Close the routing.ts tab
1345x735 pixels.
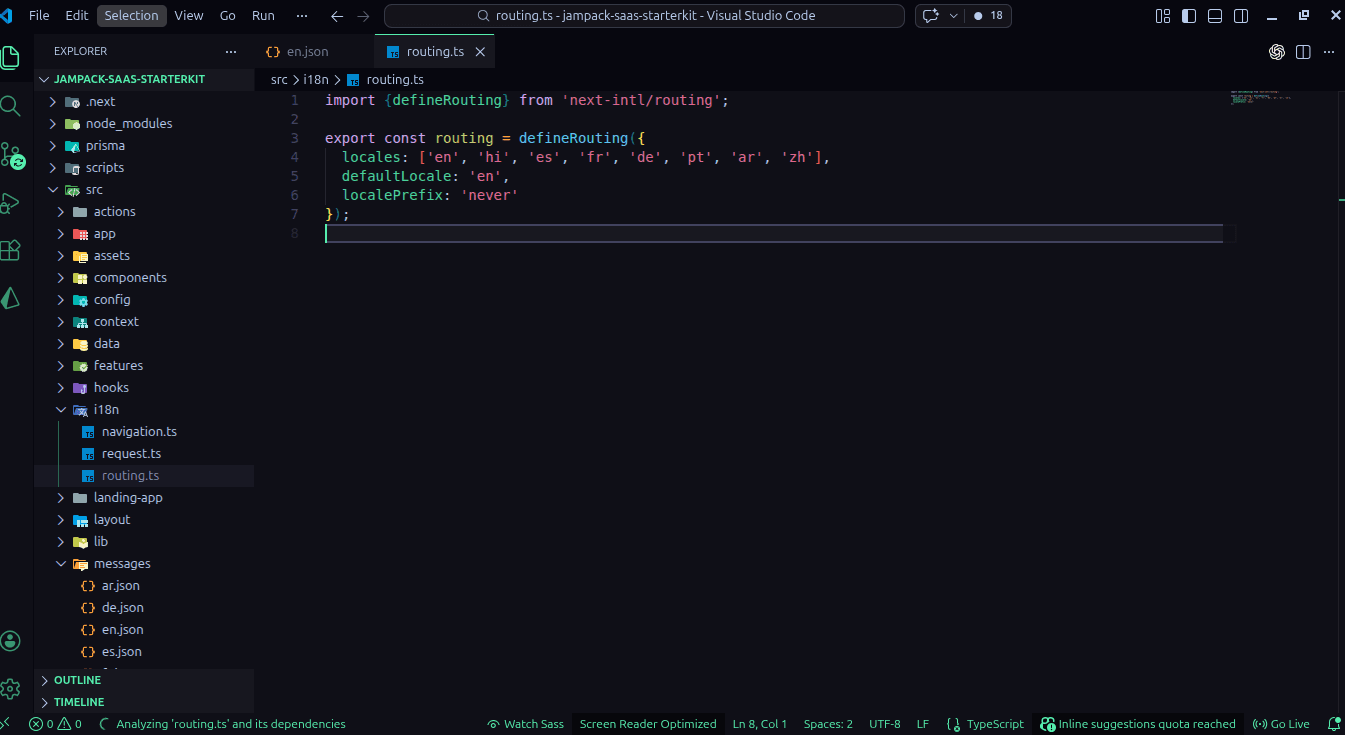coord(481,52)
